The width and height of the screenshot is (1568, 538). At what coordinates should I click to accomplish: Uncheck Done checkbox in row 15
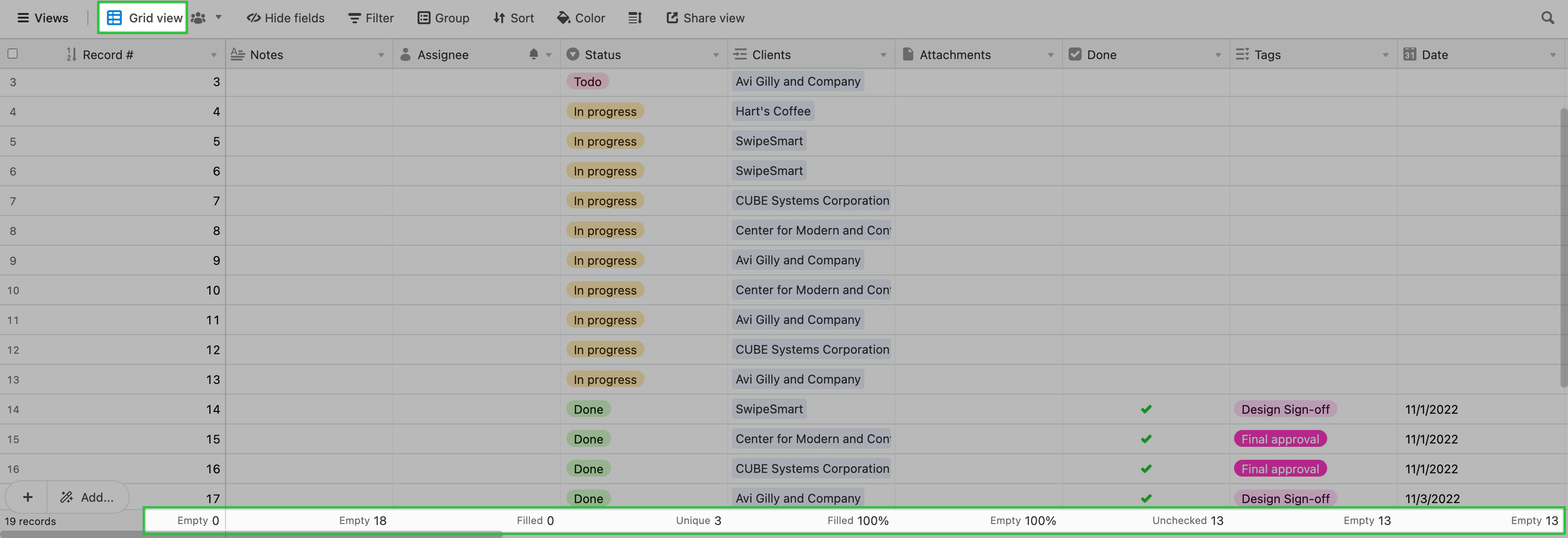(x=1146, y=439)
